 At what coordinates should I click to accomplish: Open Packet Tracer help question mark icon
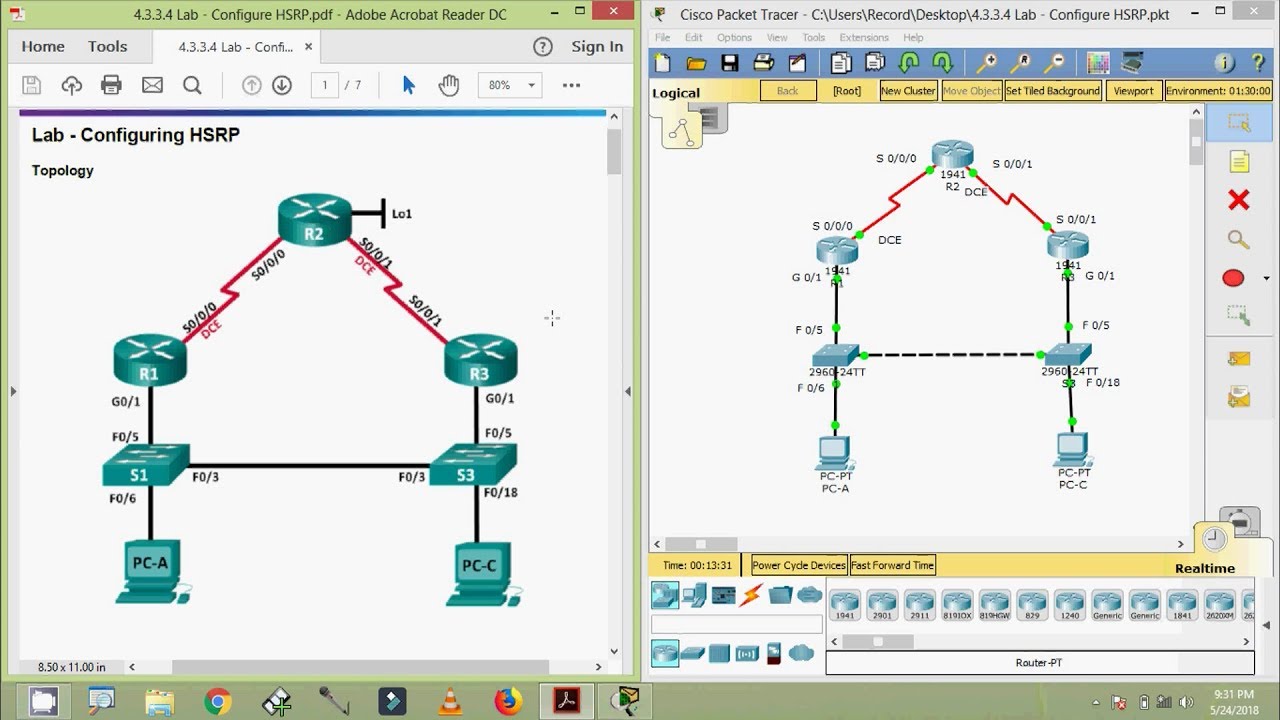pos(1258,63)
